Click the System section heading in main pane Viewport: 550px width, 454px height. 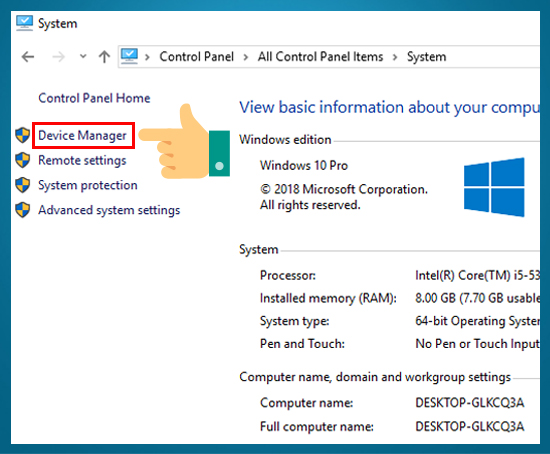click(259, 250)
